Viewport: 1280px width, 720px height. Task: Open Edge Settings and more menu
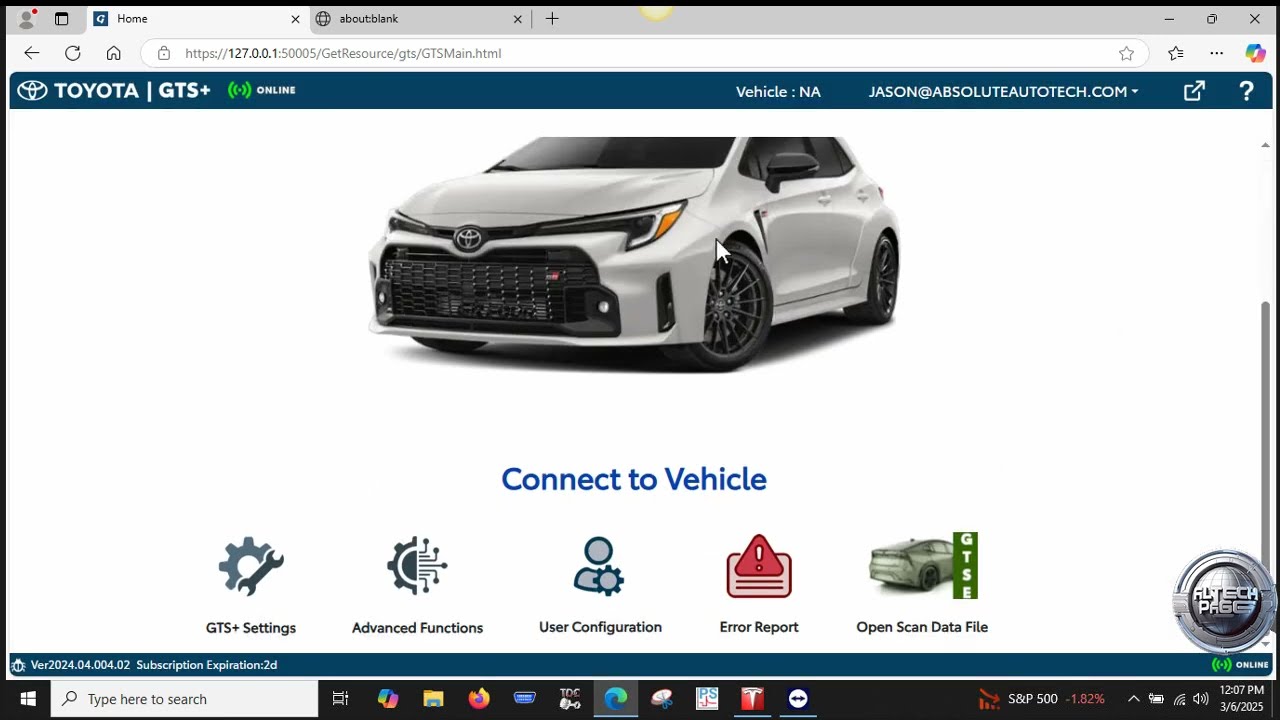pyautogui.click(x=1216, y=53)
